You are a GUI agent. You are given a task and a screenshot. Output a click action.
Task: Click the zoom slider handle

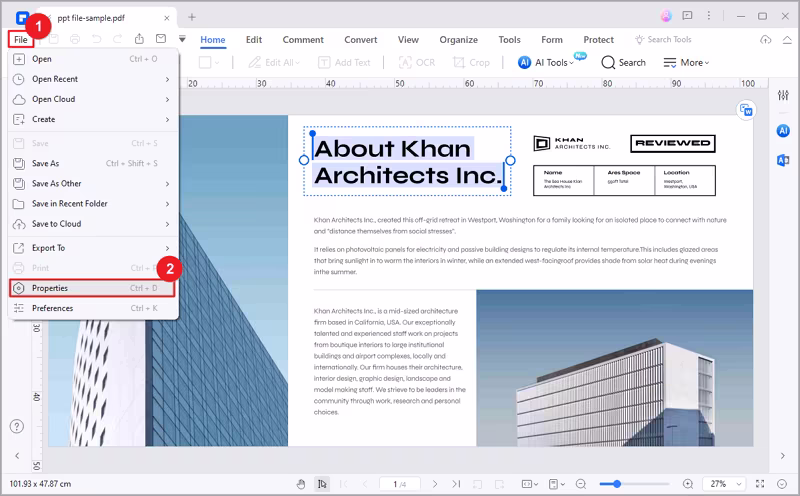click(617, 484)
